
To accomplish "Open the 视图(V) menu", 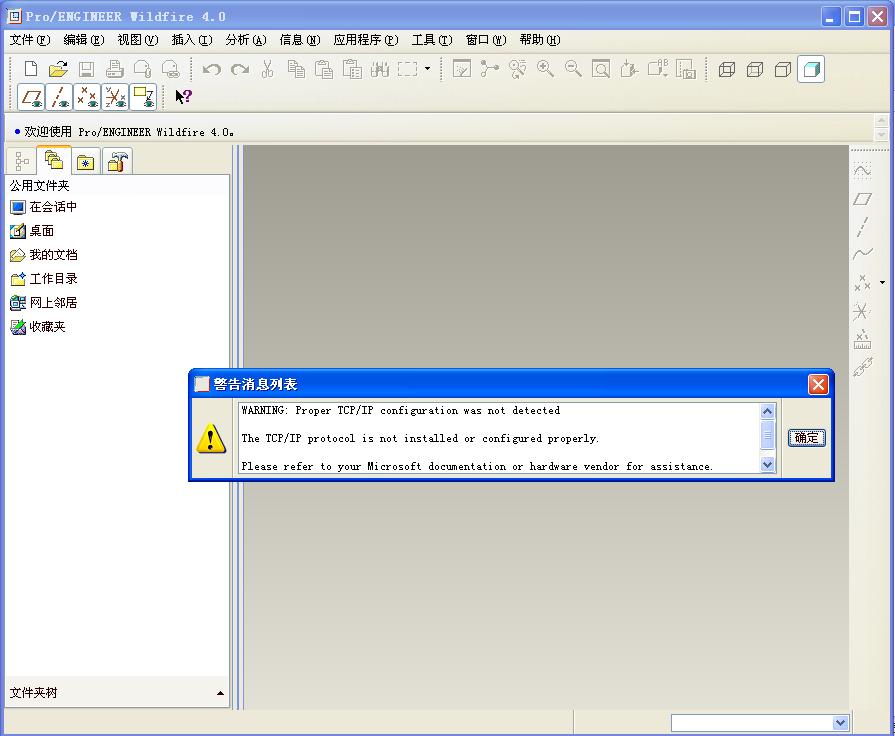I will pyautogui.click(x=138, y=40).
